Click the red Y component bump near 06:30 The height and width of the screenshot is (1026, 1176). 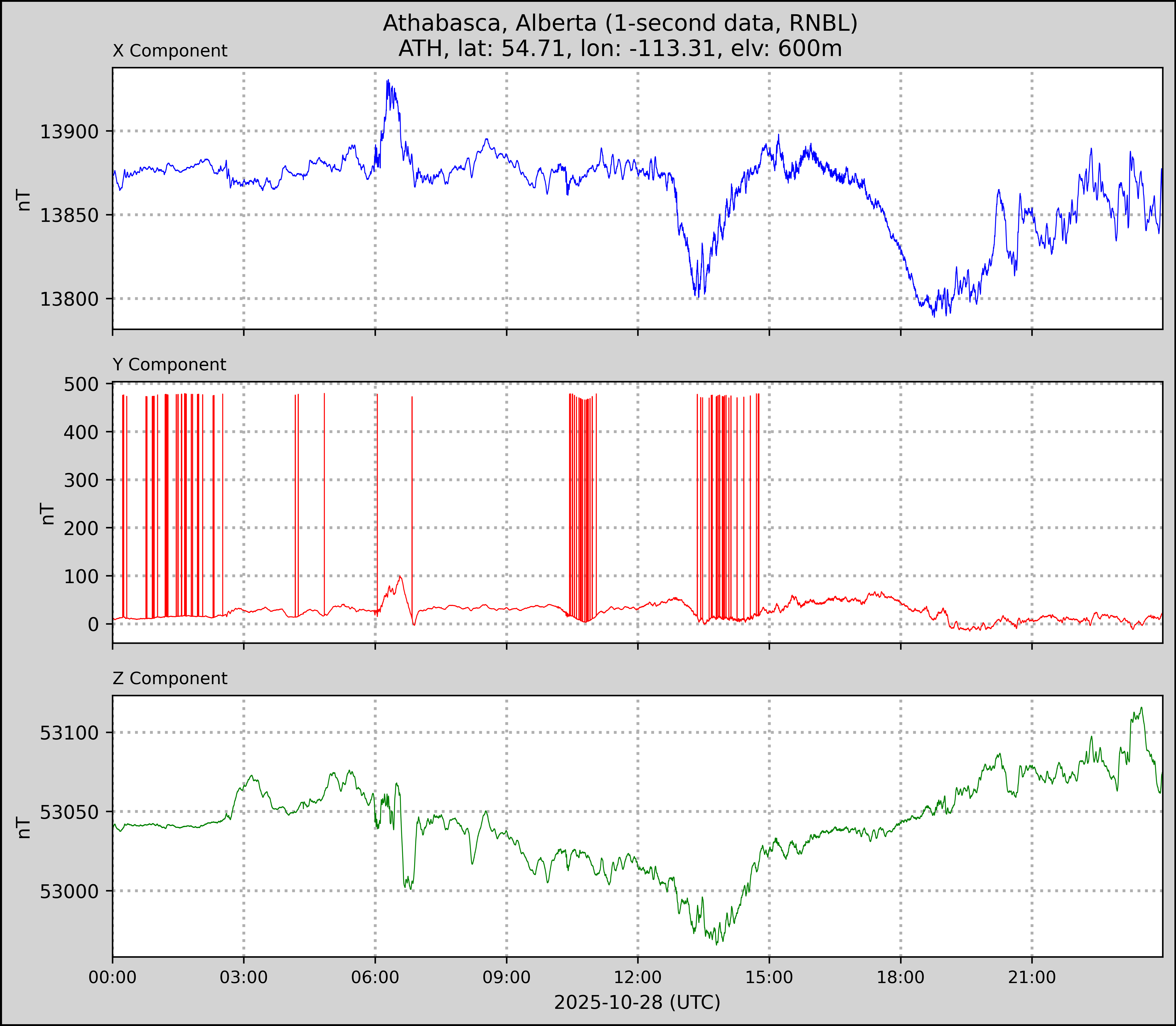[x=400, y=577]
